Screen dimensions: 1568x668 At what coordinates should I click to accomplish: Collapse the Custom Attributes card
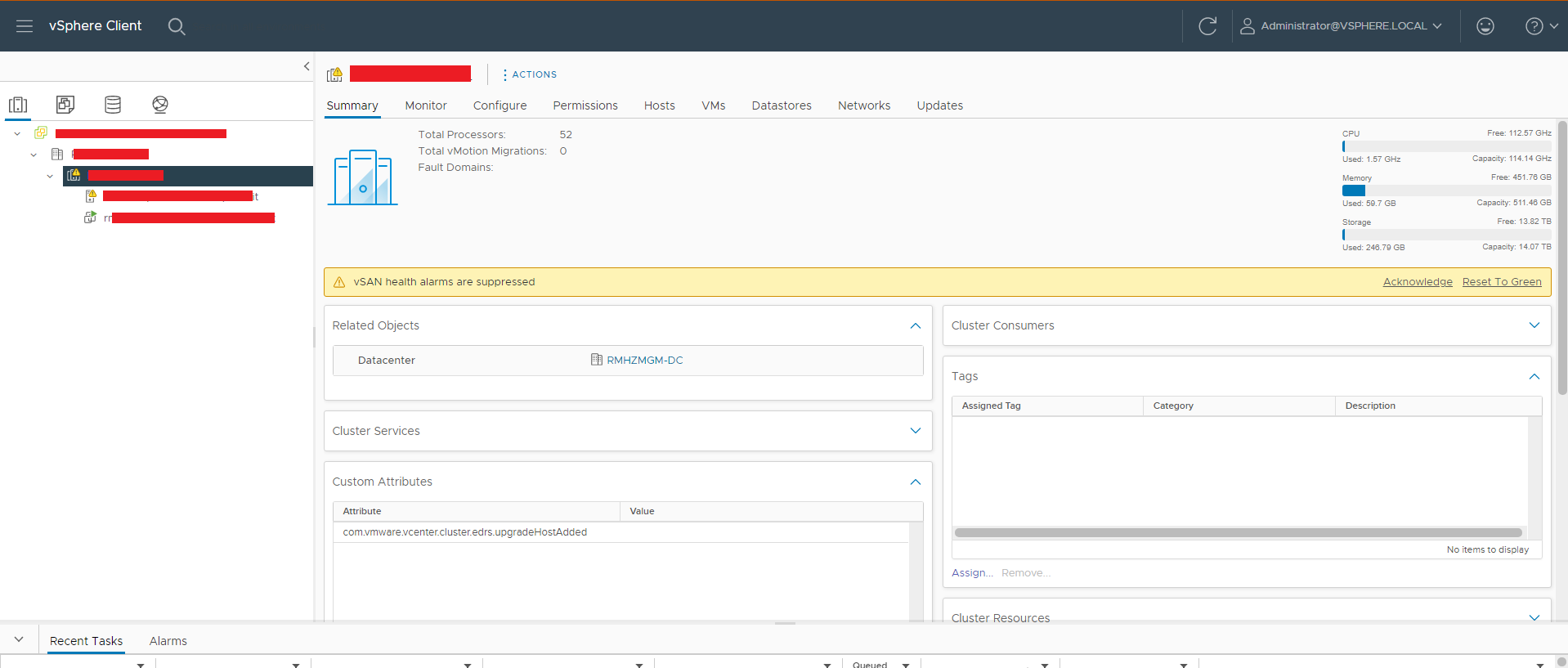[x=916, y=482]
